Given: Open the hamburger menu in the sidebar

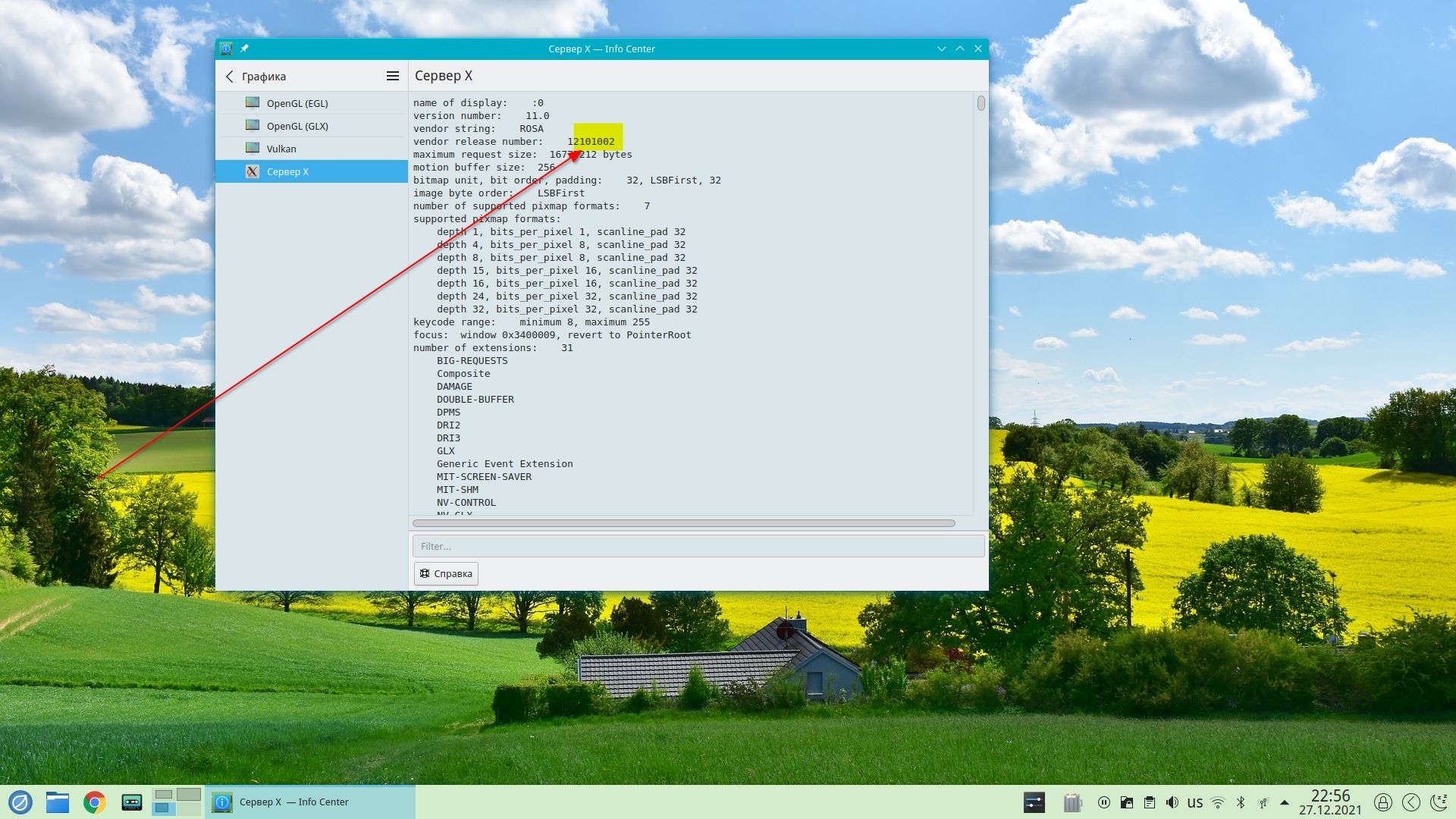Looking at the screenshot, I should point(392,76).
